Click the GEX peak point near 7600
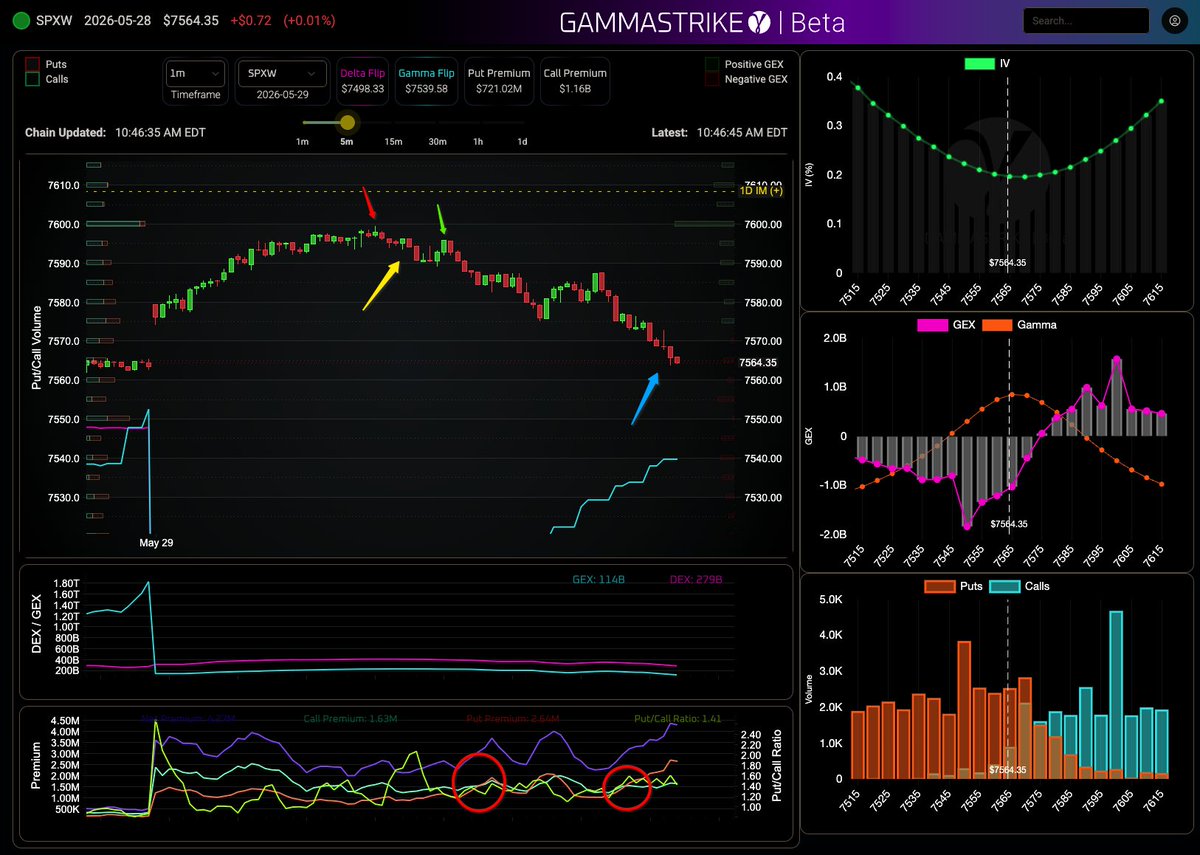Viewport: 1200px width, 855px height. (1116, 359)
